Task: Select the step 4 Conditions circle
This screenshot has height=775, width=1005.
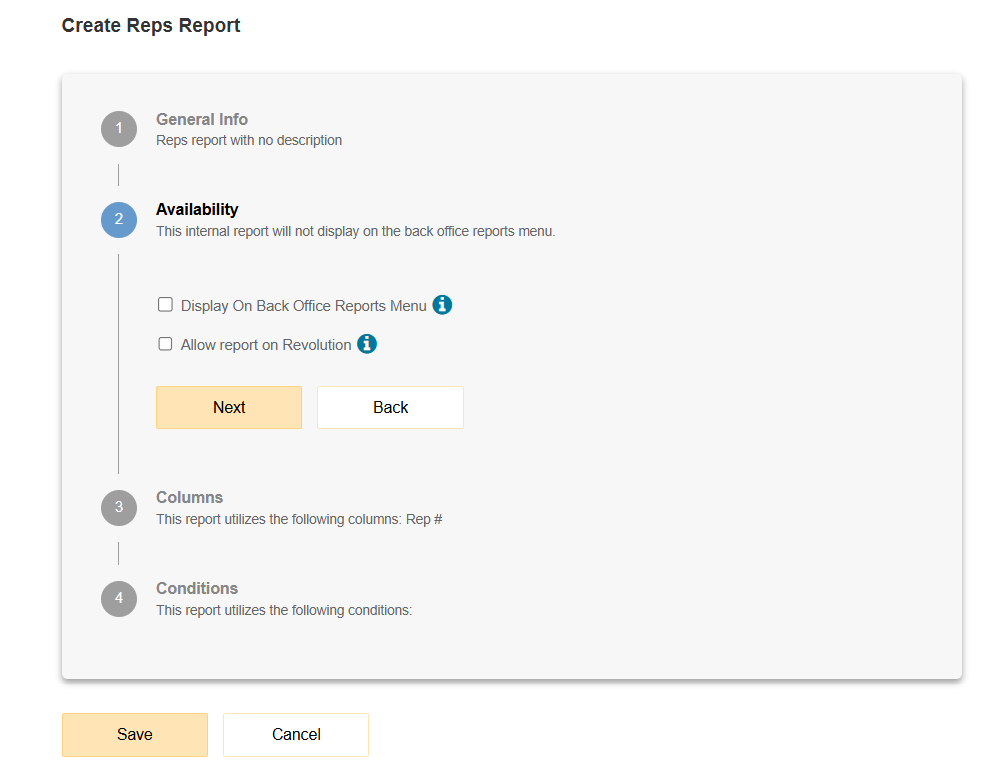Action: pyautogui.click(x=118, y=598)
